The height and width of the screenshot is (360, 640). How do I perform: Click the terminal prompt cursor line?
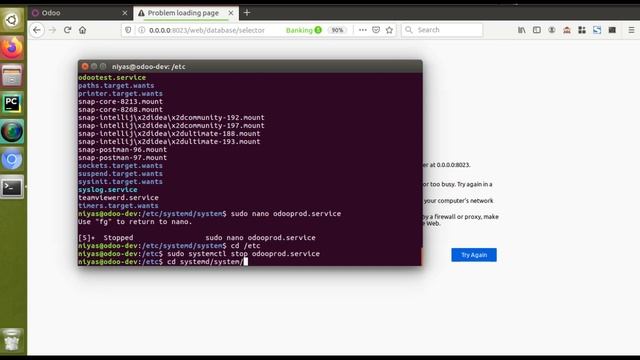(x=163, y=262)
